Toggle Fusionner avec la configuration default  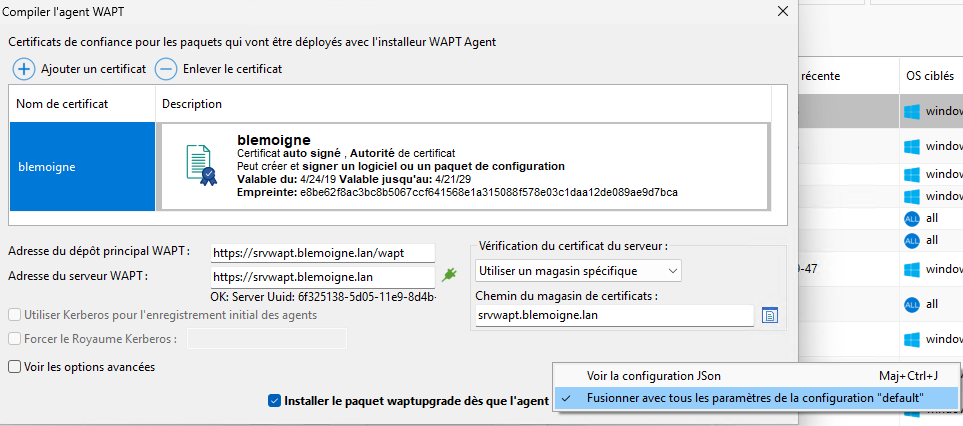point(755,398)
